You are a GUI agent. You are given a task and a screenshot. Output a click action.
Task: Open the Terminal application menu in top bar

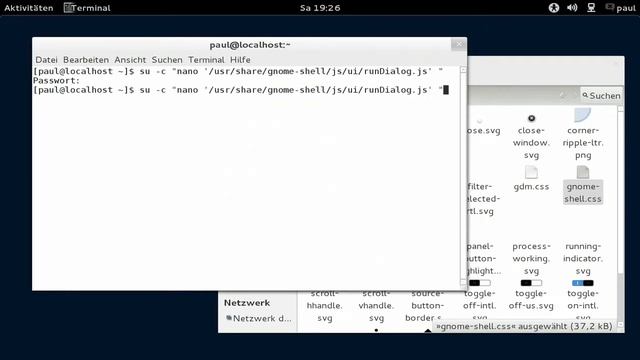[x=87, y=8]
